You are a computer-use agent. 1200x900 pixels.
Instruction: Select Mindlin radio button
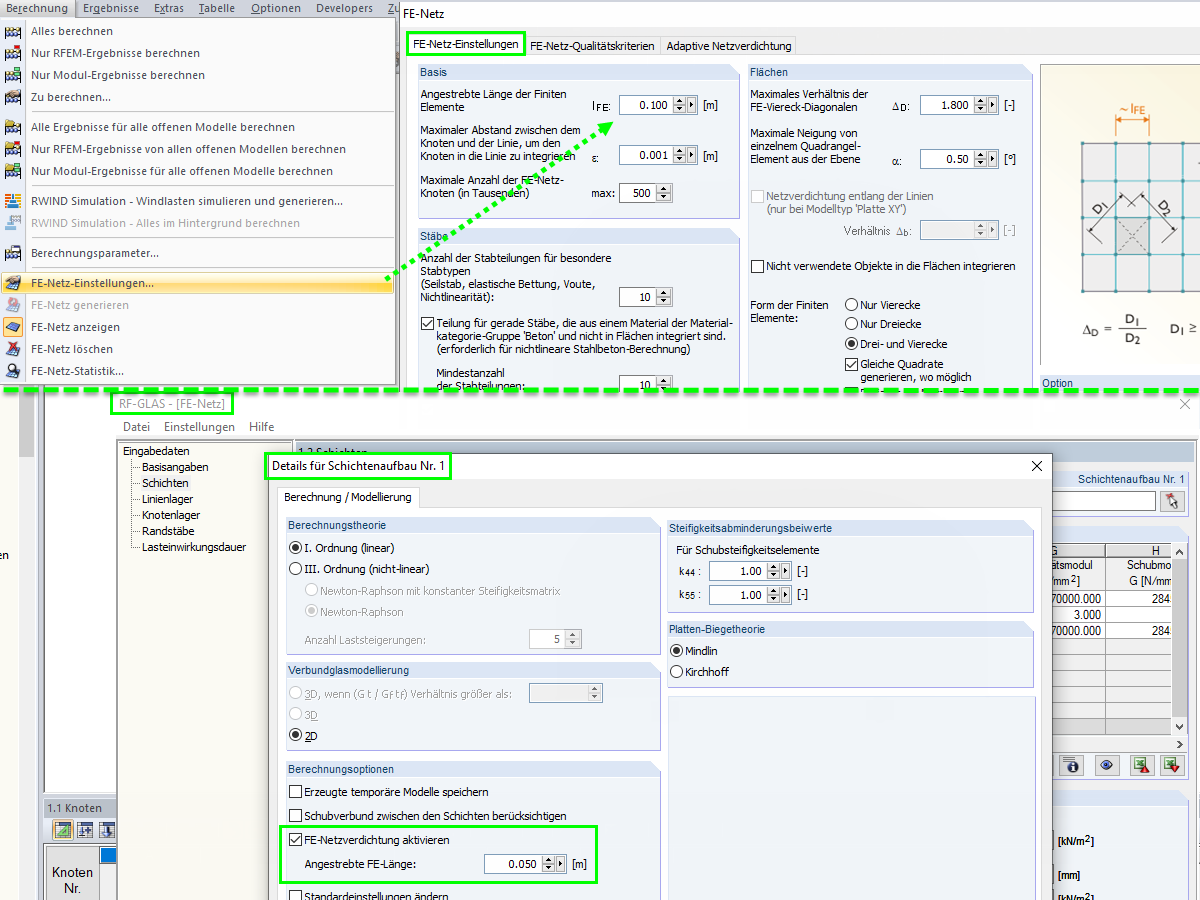676,651
